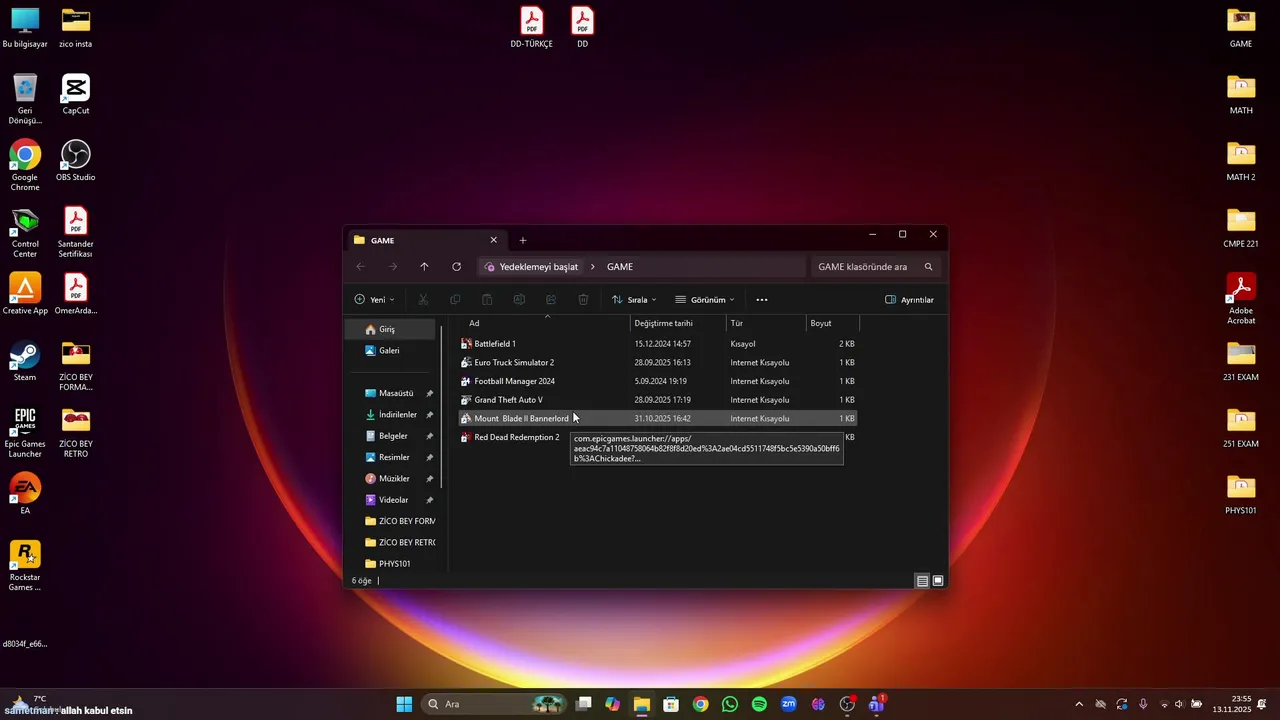The height and width of the screenshot is (720, 1280).
Task: Add a new Explorer tab
Action: coord(522,240)
